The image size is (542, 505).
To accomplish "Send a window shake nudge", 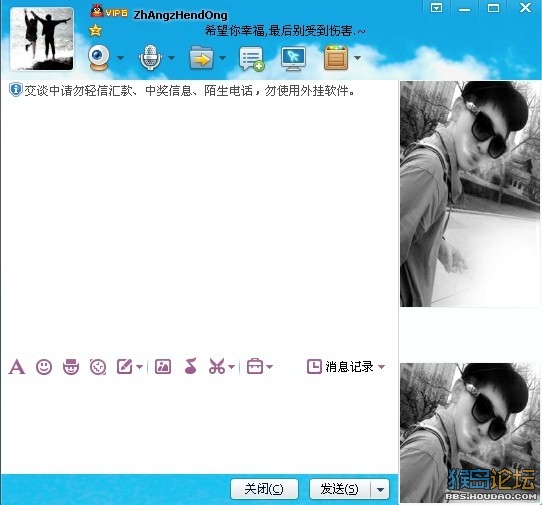I will coord(98,367).
